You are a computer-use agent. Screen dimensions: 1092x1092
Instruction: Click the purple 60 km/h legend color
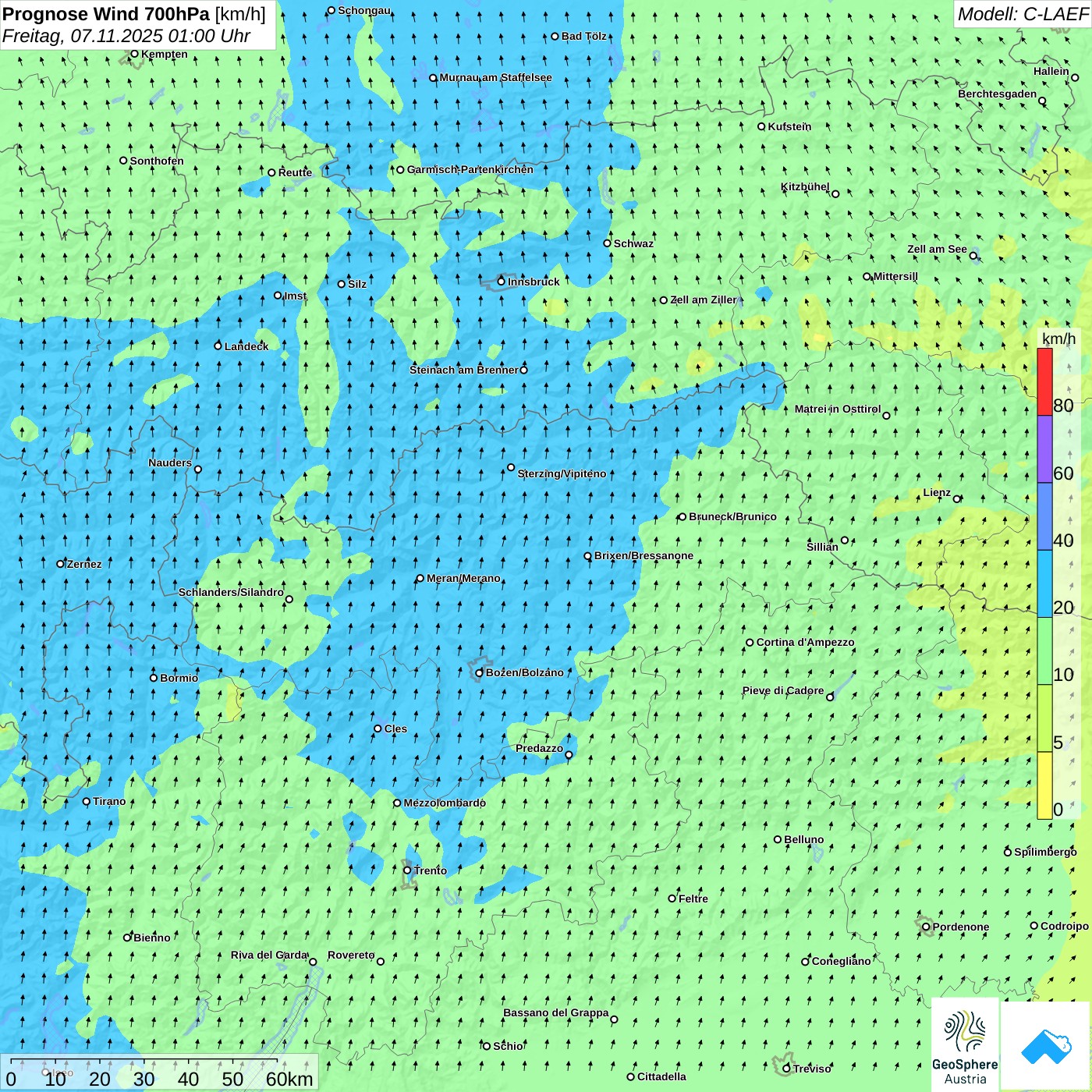pos(1044,449)
